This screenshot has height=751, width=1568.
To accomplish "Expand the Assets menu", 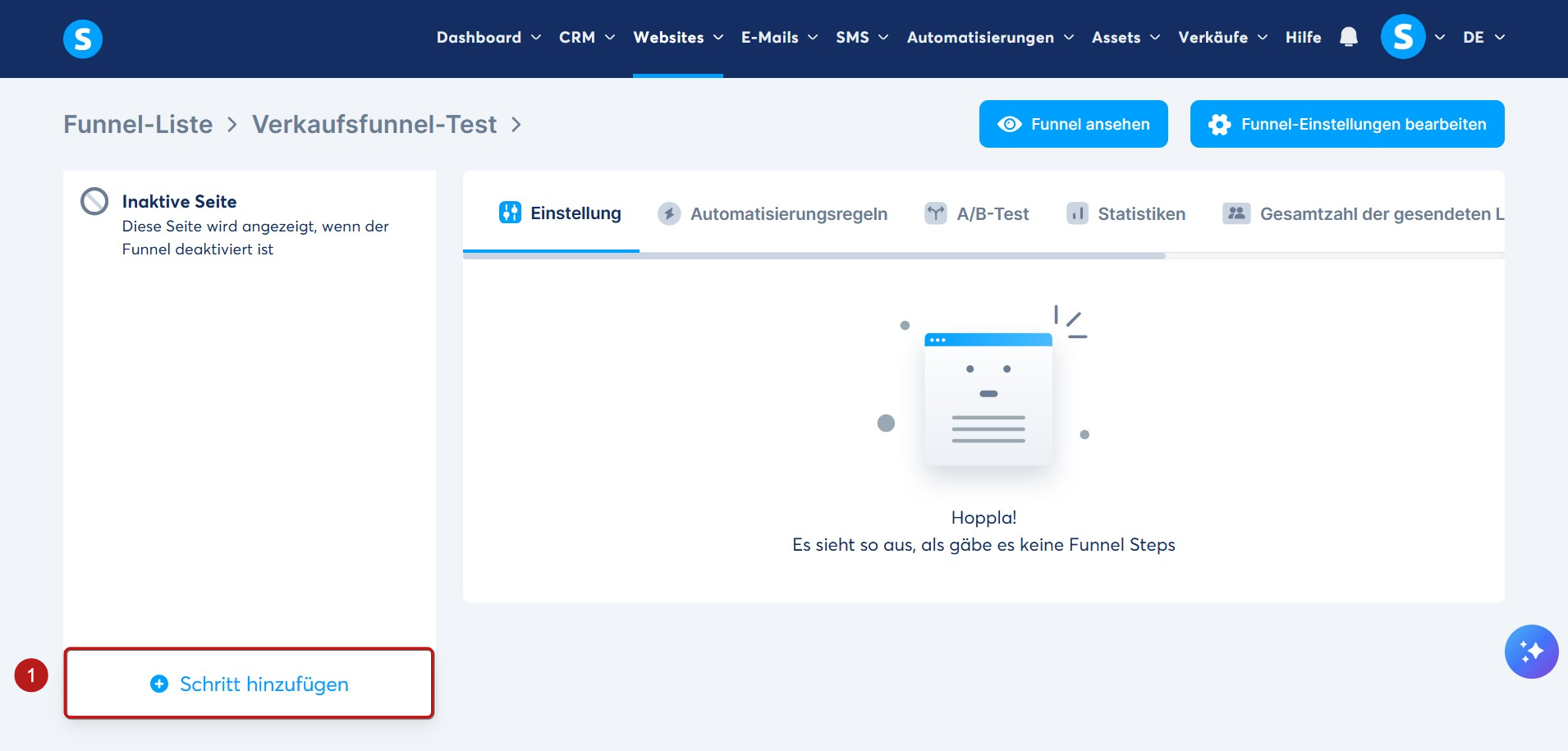I will click(1126, 37).
